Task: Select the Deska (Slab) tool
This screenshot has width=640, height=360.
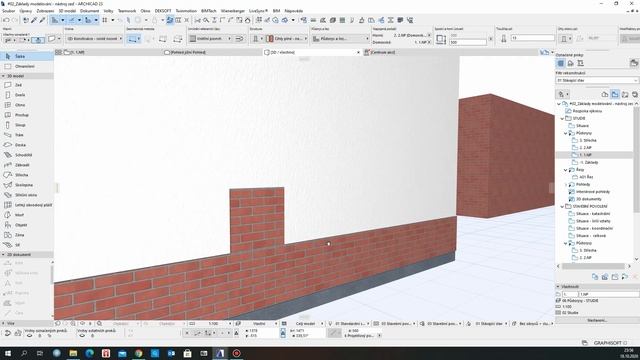Action: point(27,145)
